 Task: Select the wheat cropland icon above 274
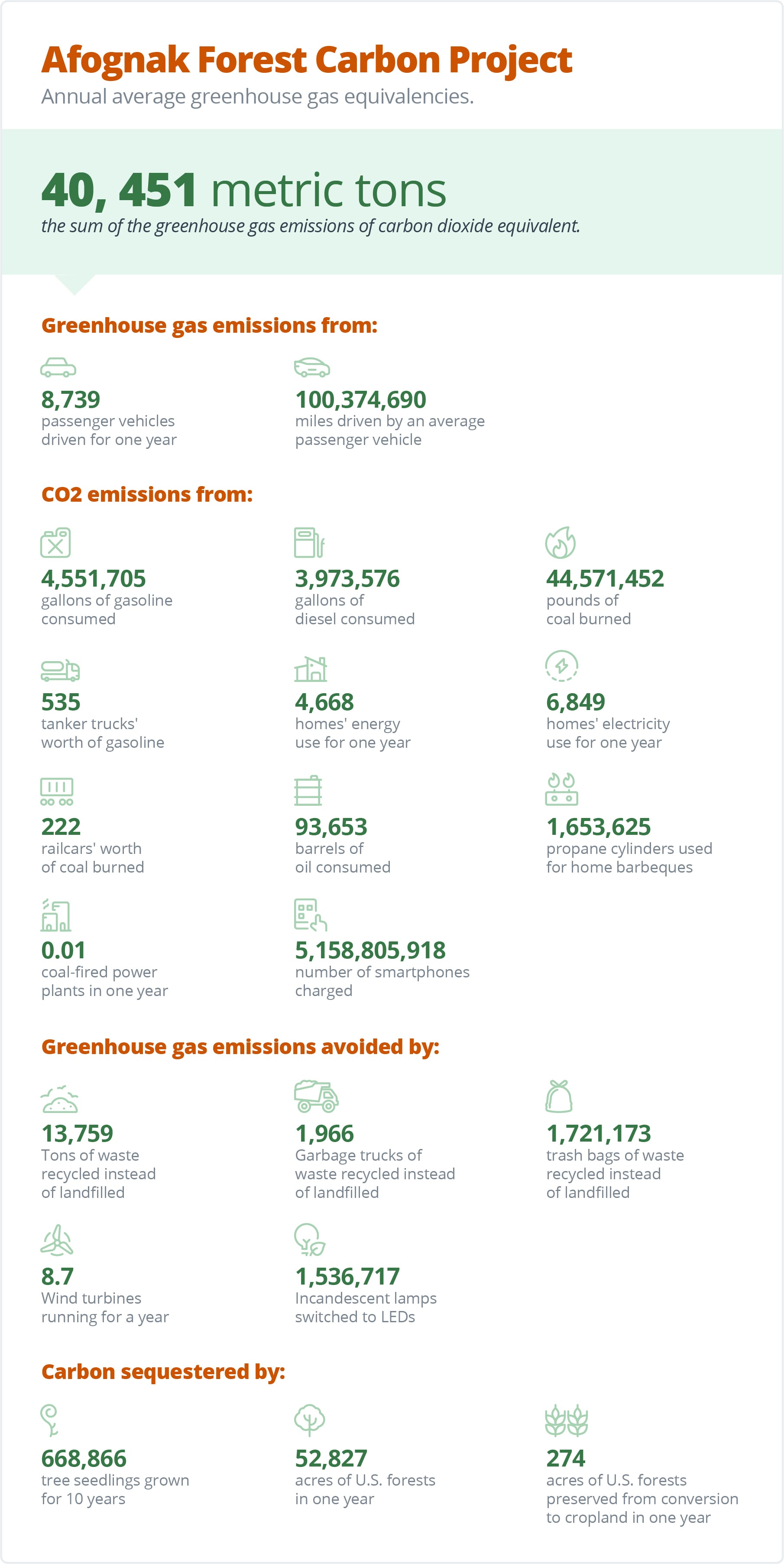point(567,1420)
